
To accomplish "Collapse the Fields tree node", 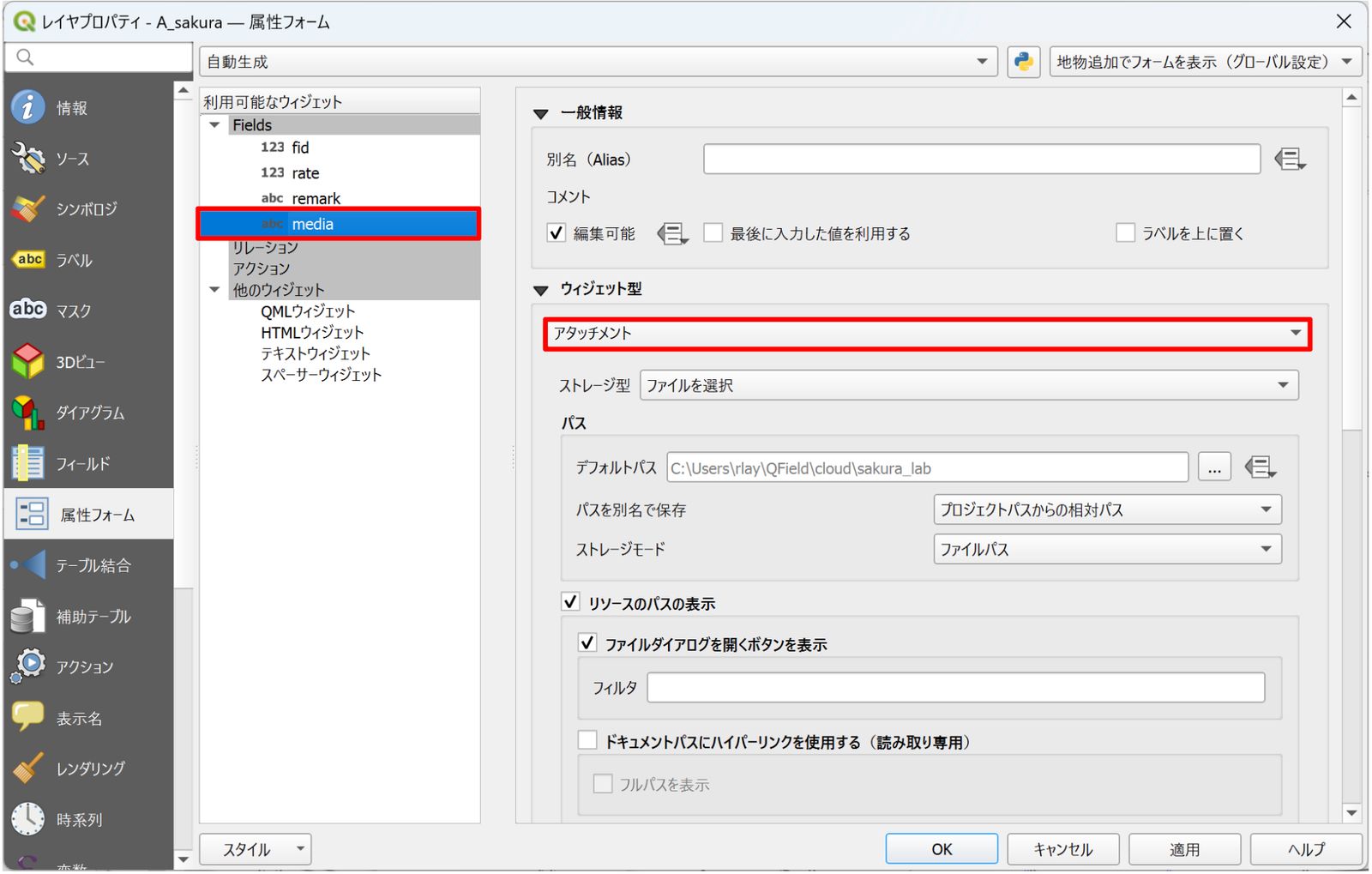I will (214, 125).
